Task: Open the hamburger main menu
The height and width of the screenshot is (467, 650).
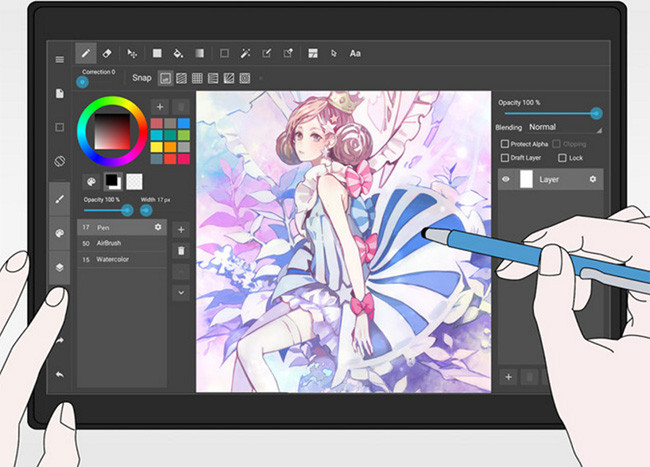Action: click(x=60, y=59)
